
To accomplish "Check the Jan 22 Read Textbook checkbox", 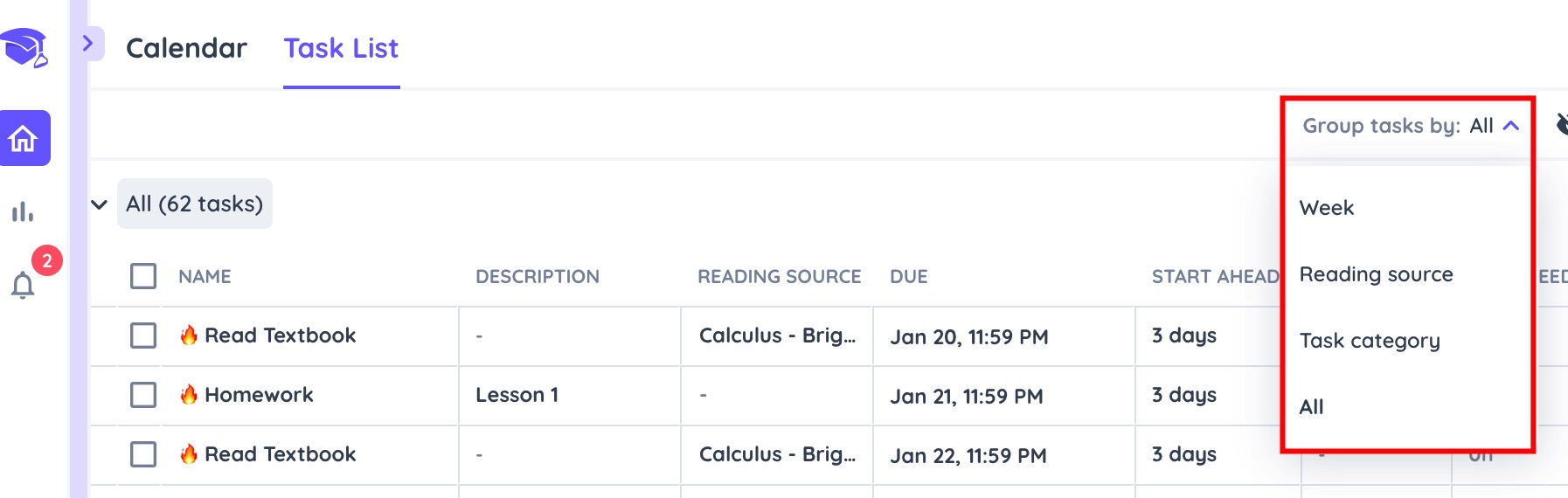I will [143, 454].
